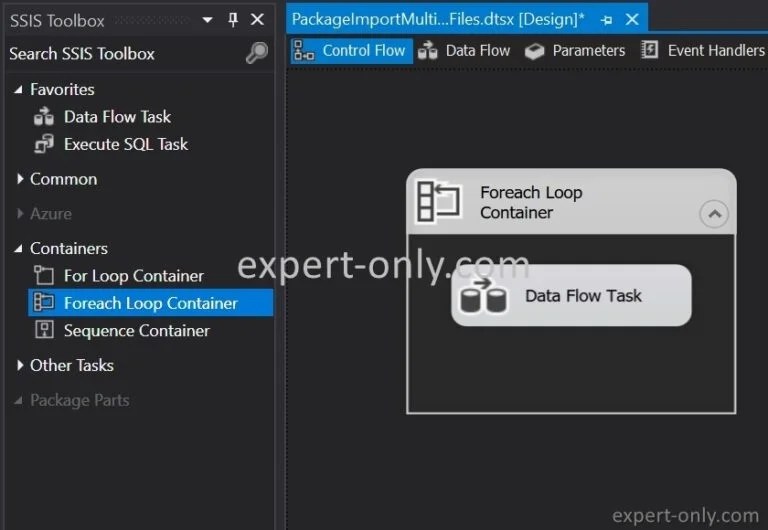Click the Data Flow Task icon in Favorites
768x530 pixels.
[x=44, y=117]
